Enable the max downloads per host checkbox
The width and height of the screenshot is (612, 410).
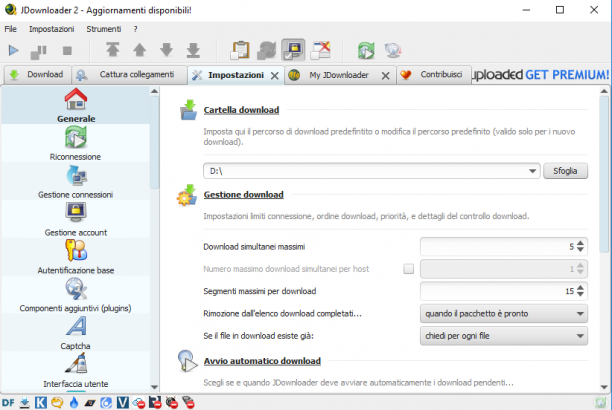point(408,269)
